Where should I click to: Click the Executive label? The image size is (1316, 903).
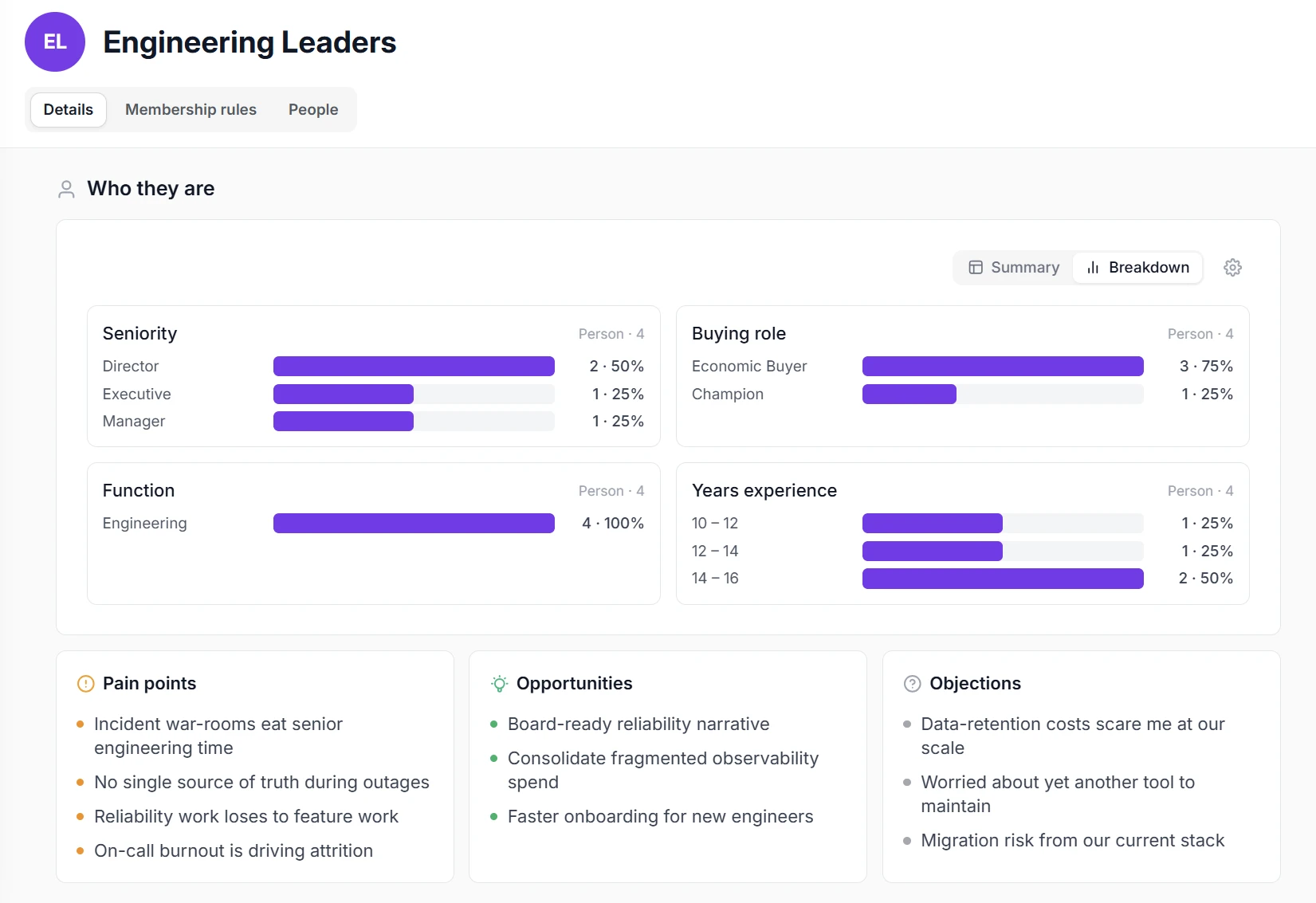137,394
